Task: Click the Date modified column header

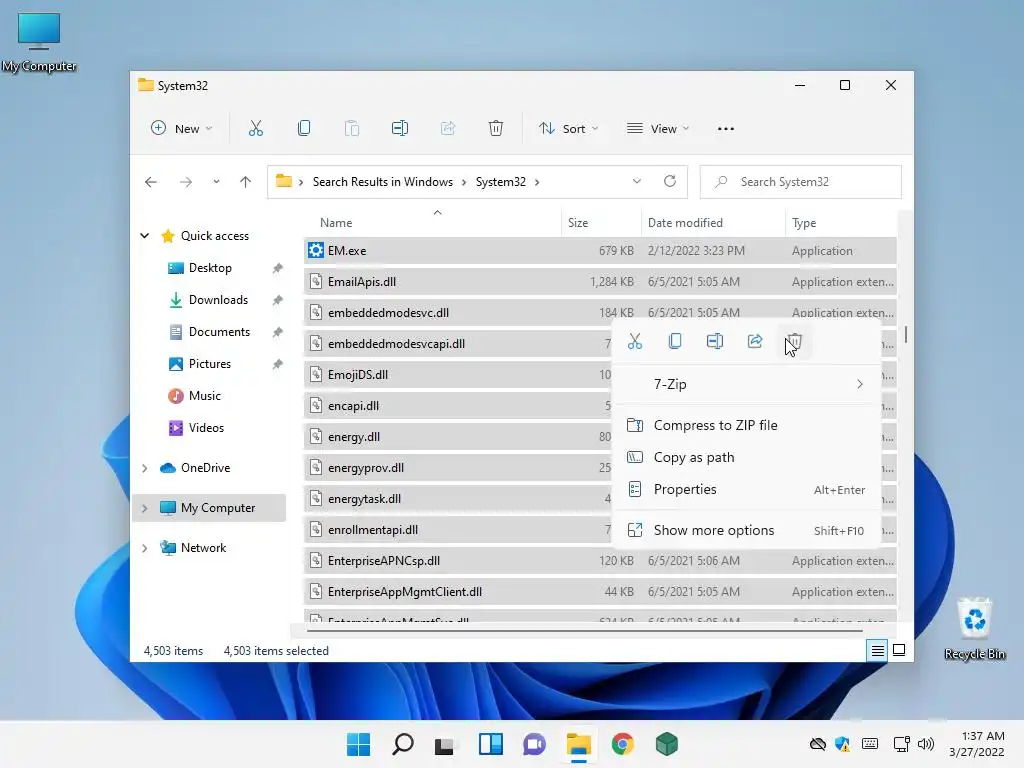Action: 713,223
